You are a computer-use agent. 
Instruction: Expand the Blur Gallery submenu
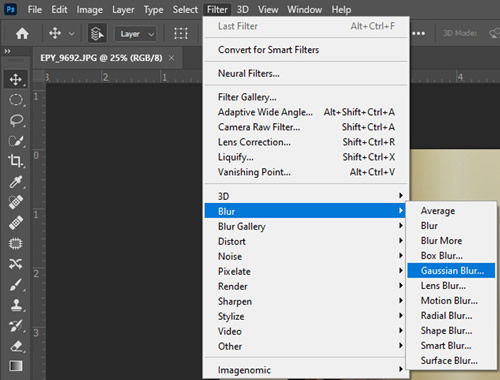pos(306,226)
